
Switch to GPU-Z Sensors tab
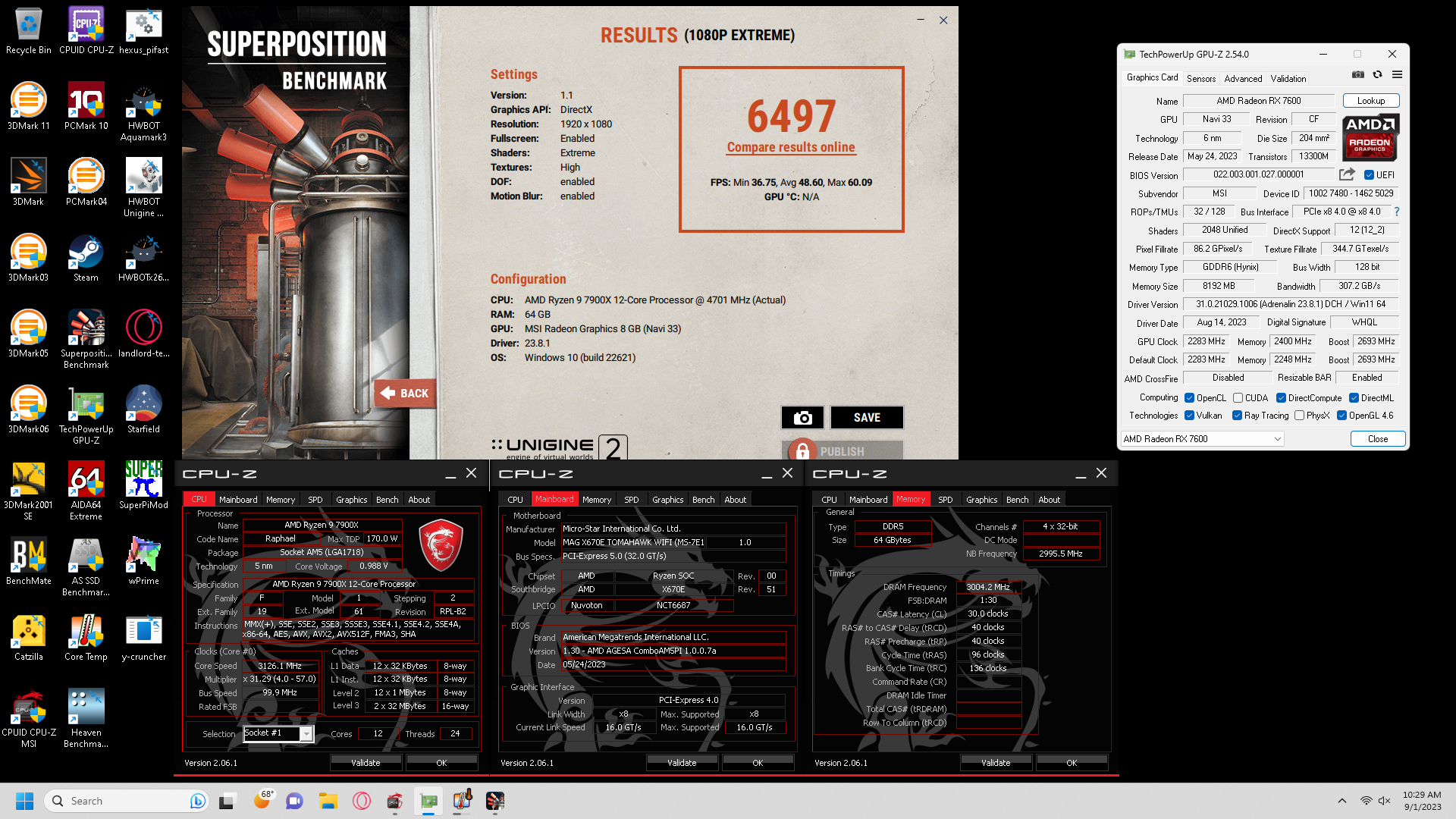[1200, 78]
